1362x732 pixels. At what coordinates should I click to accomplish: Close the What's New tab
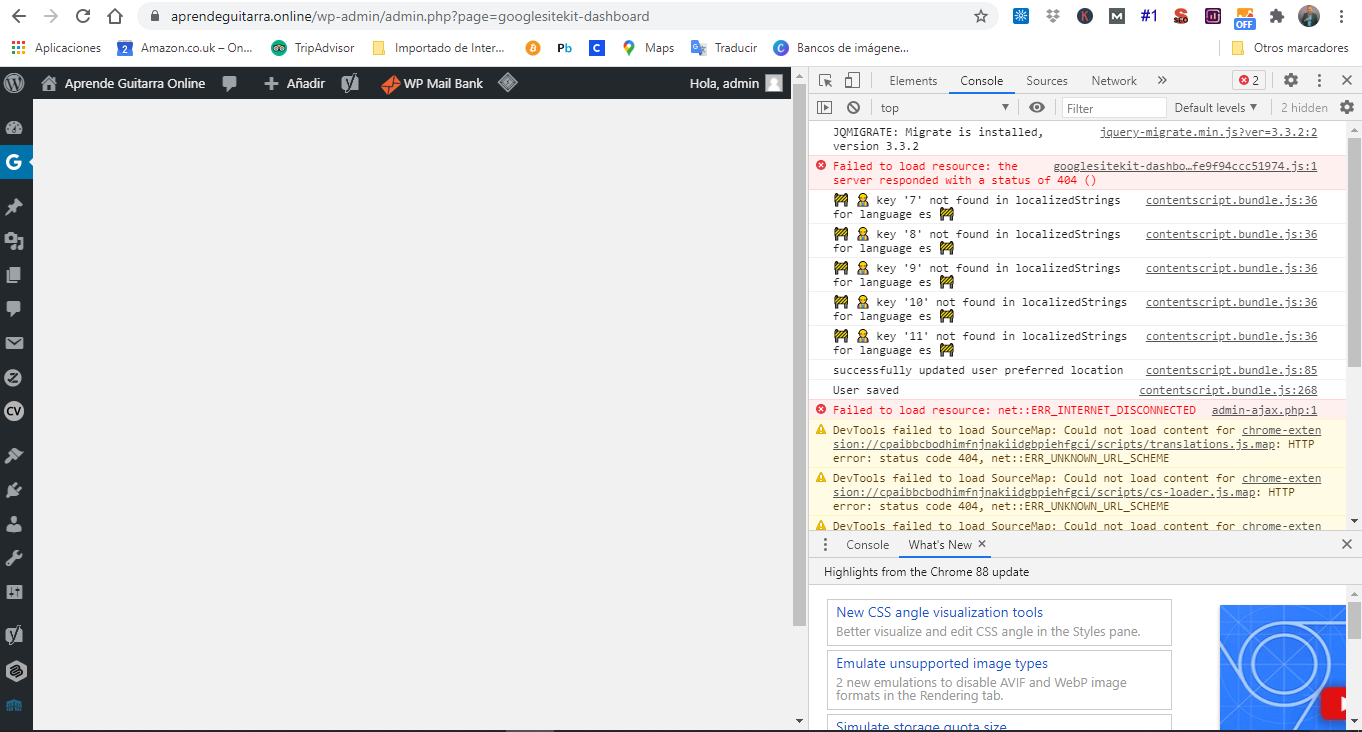982,544
